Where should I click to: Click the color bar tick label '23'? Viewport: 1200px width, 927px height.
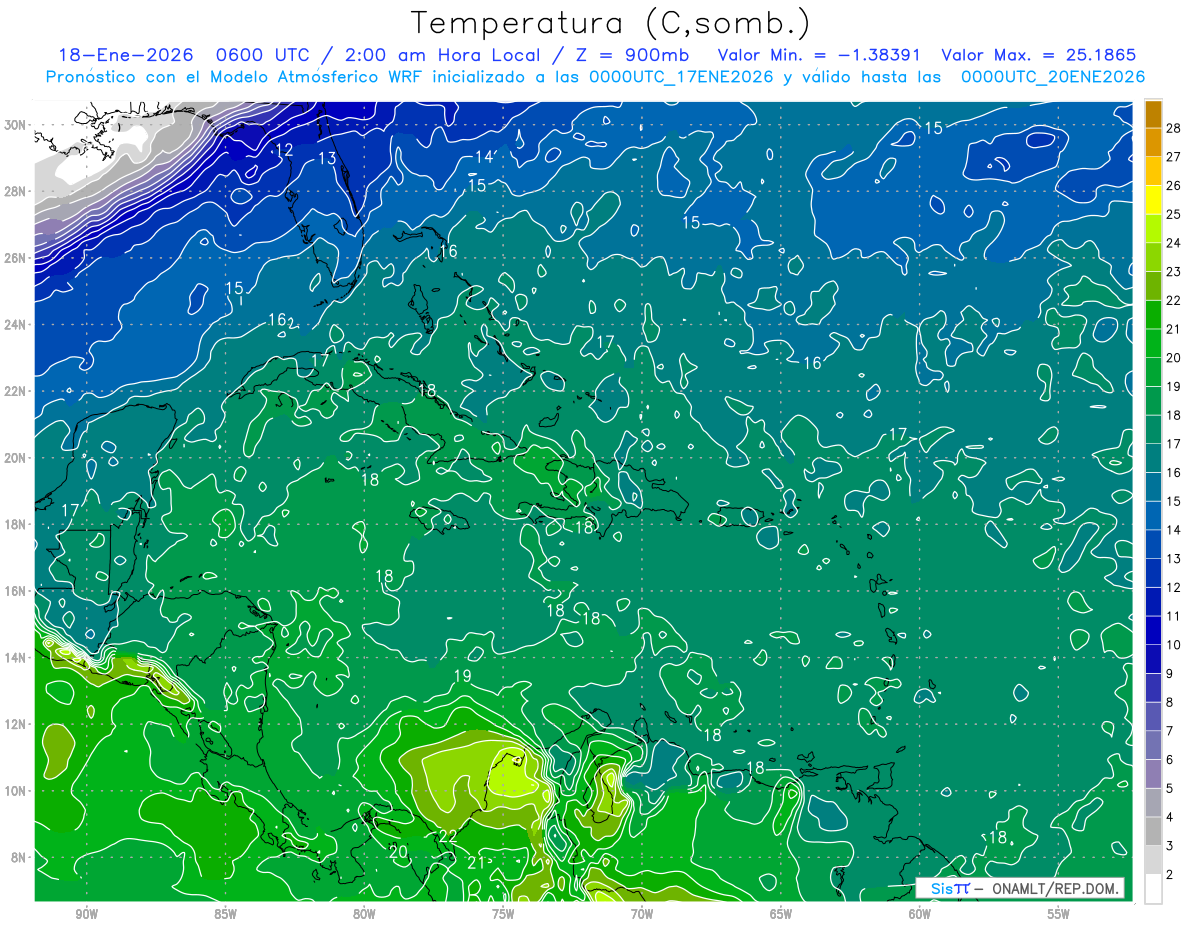(1174, 271)
